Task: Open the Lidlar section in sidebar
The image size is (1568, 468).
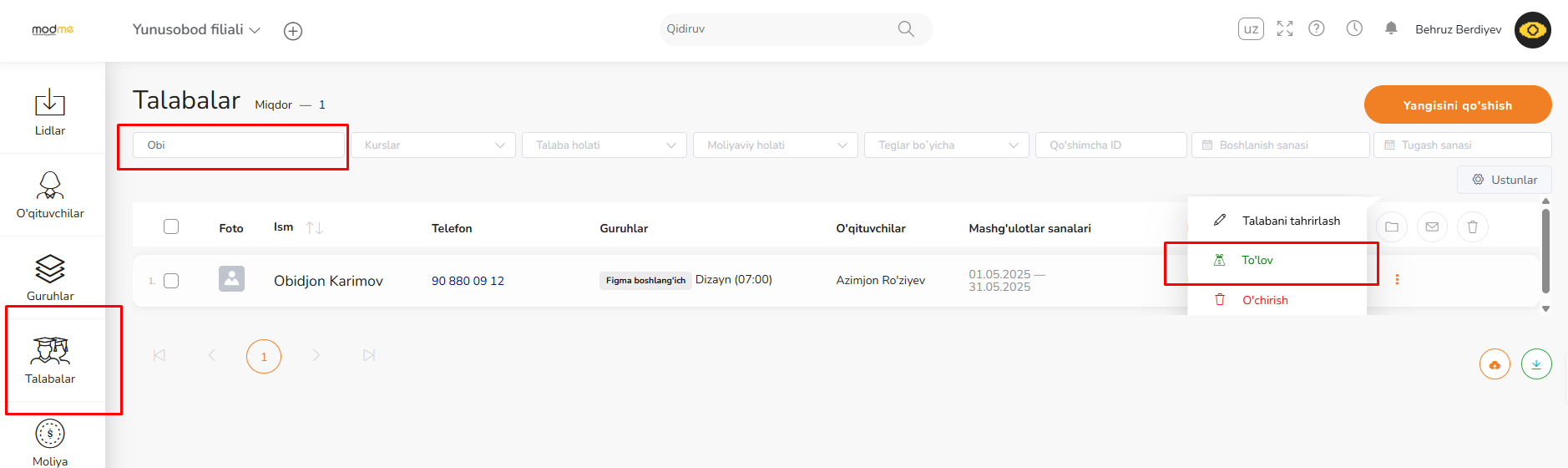Action: point(50,112)
